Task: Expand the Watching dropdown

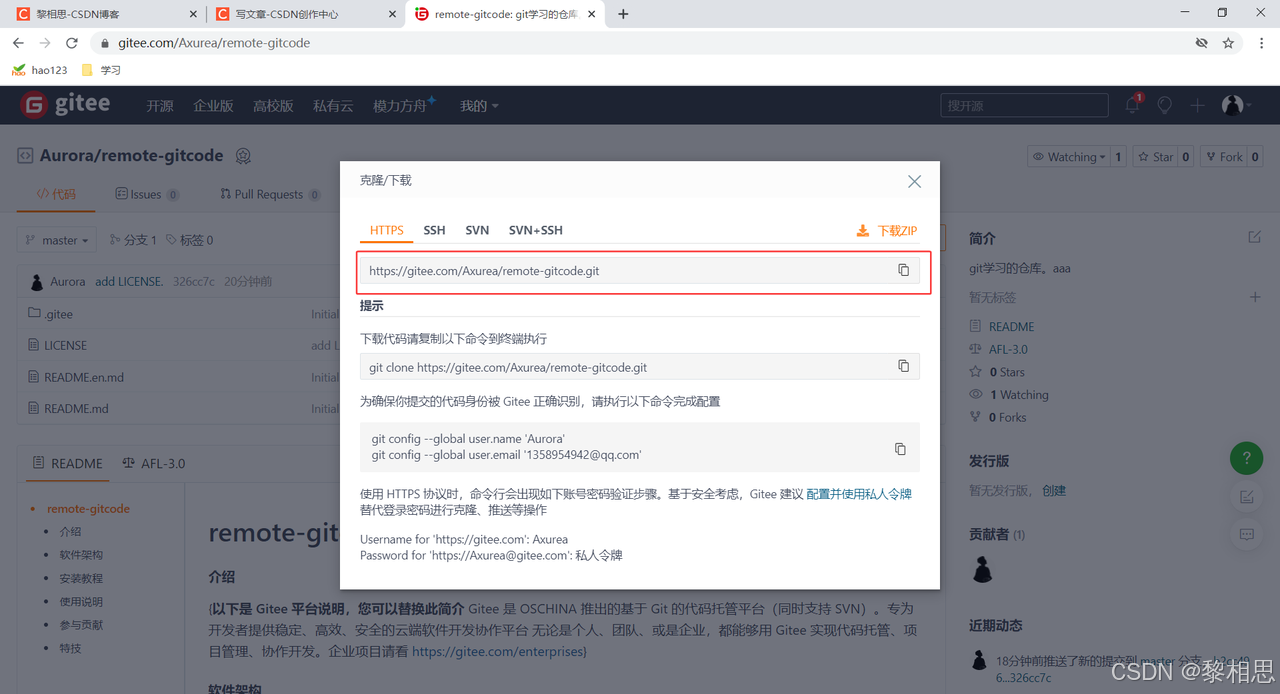Action: tap(1069, 157)
